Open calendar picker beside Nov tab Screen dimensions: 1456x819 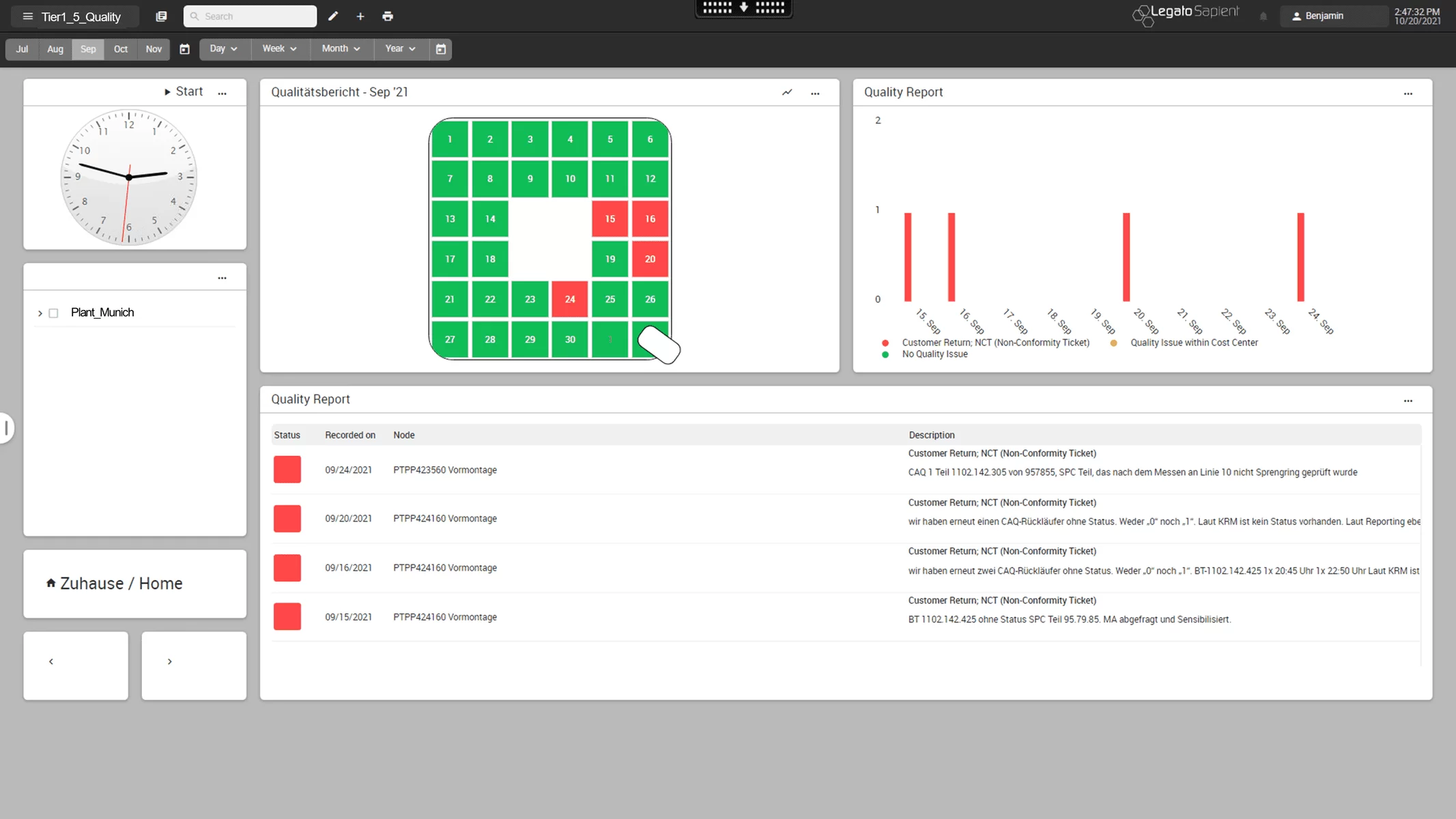[x=184, y=49]
